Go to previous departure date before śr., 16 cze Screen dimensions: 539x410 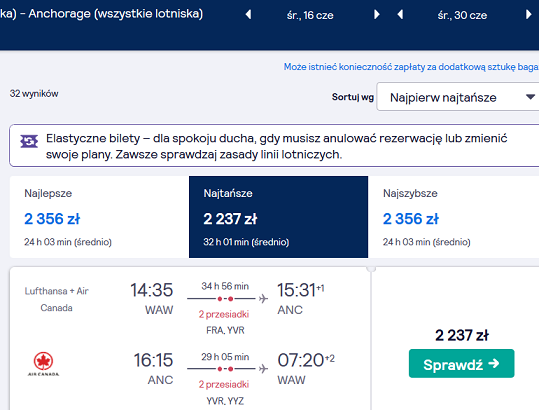click(249, 15)
